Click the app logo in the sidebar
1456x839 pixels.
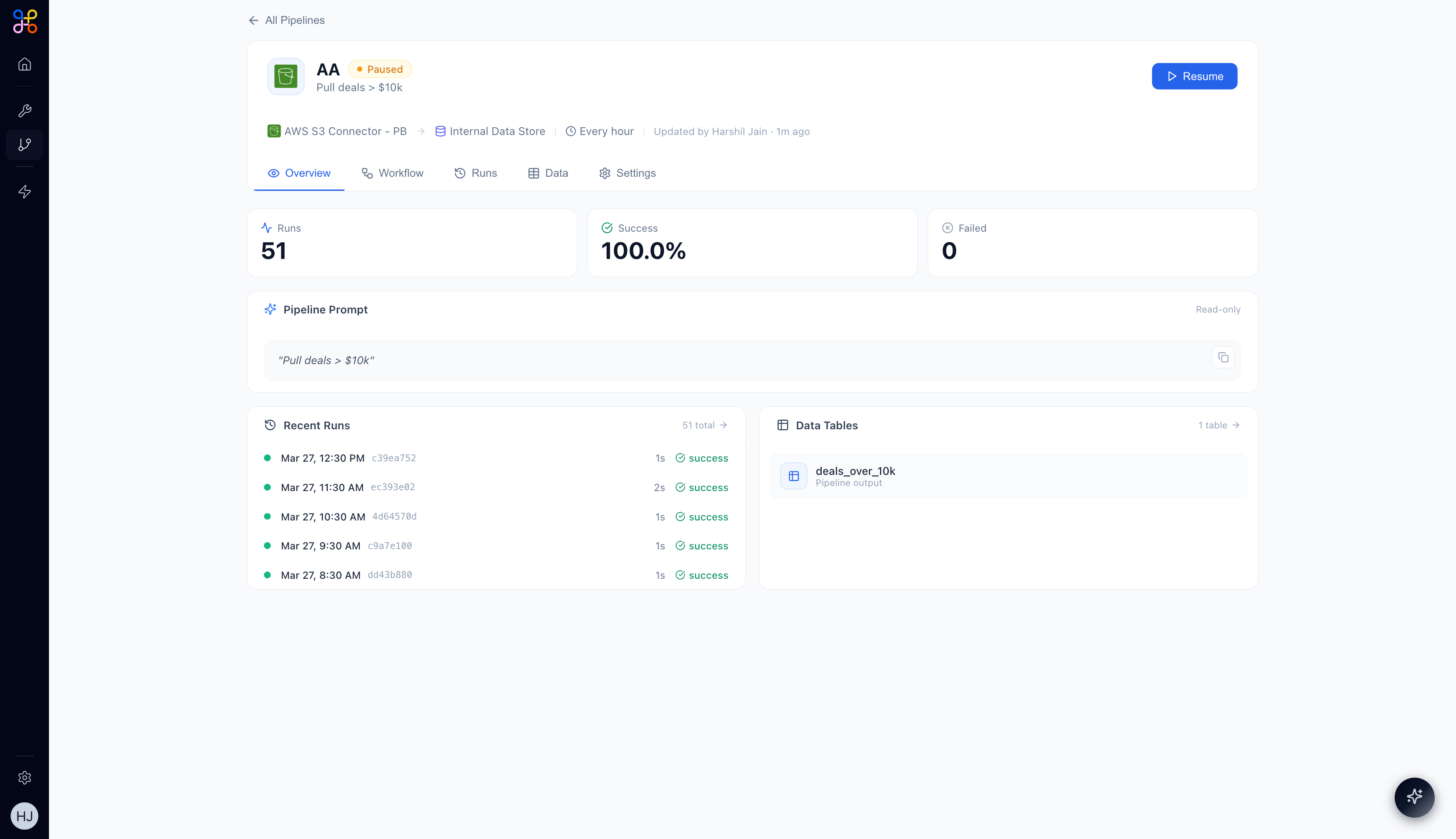click(25, 21)
